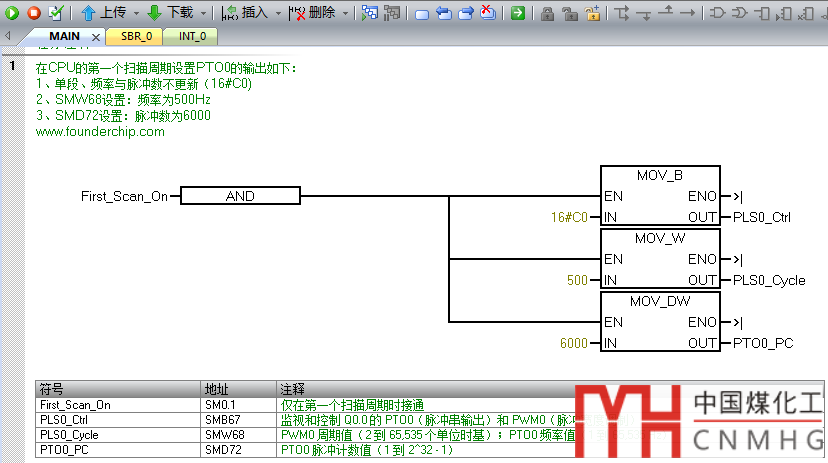Click the green Run PLC button
828x463 pixels.
click(x=12, y=13)
